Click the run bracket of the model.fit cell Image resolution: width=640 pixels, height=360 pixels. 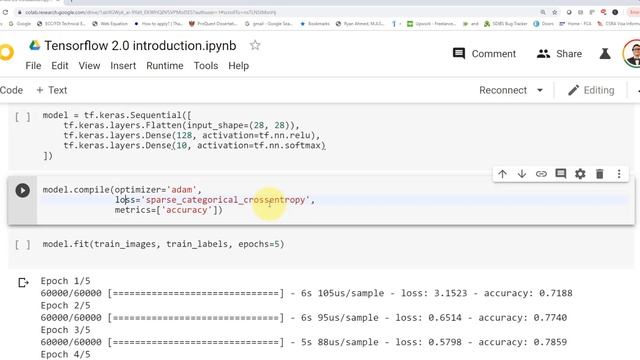(x=22, y=244)
